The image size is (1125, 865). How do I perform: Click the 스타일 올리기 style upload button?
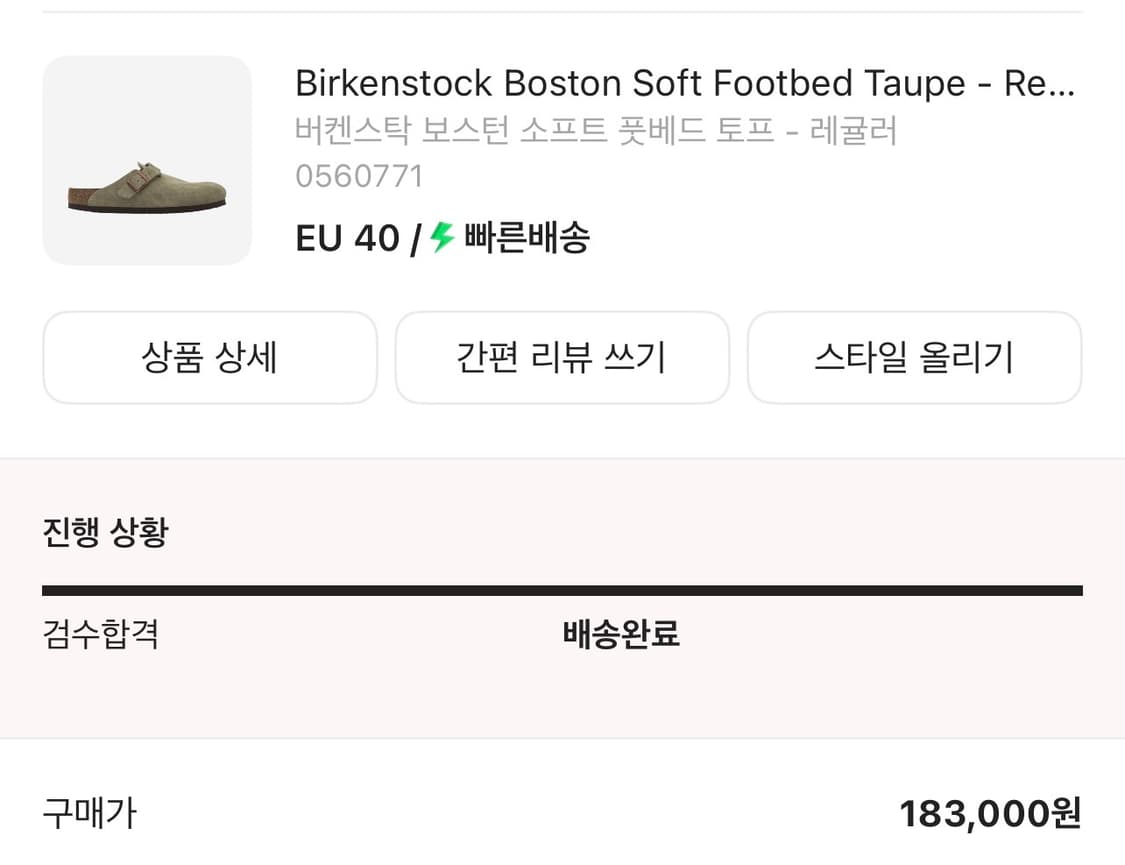point(914,357)
